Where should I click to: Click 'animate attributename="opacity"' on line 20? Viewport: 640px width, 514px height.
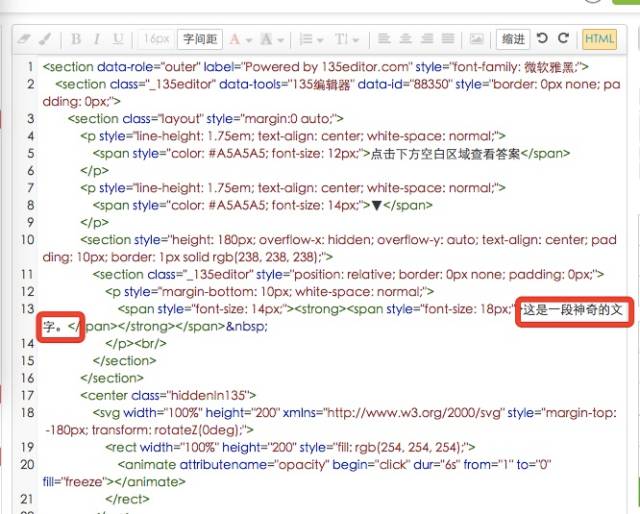(x=223, y=465)
